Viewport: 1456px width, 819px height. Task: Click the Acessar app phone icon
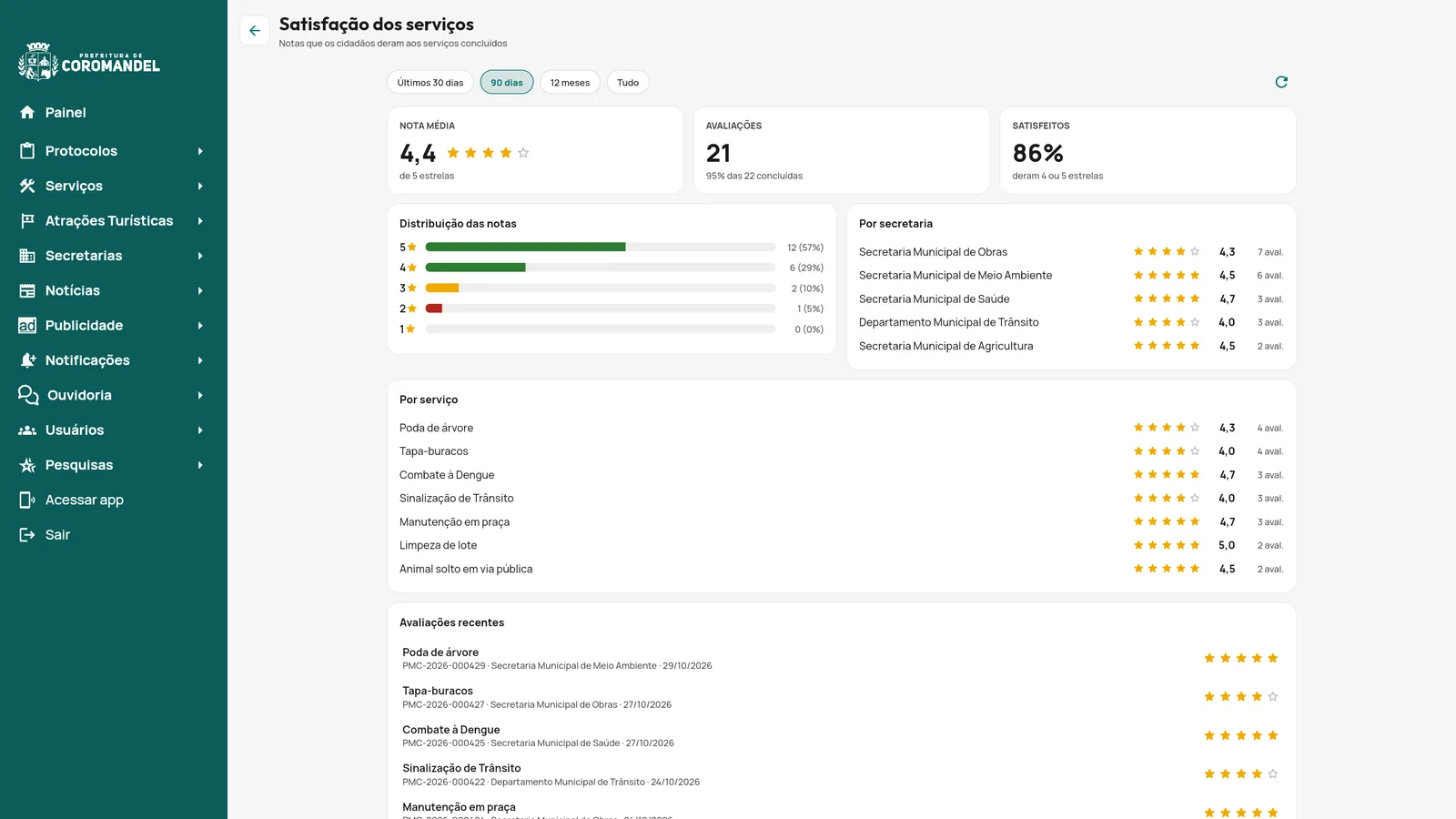click(27, 500)
